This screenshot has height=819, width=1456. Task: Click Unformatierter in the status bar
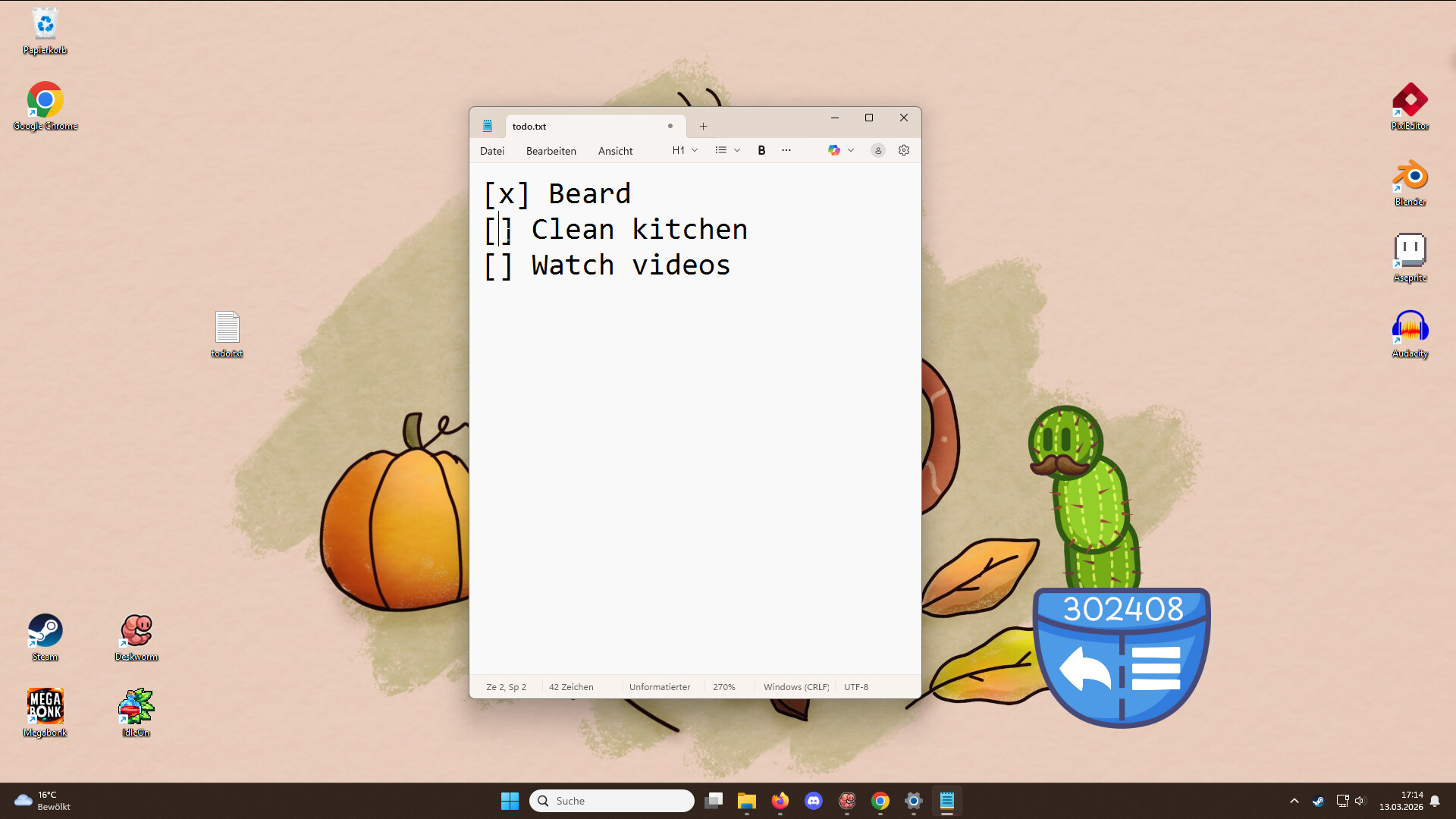659,686
